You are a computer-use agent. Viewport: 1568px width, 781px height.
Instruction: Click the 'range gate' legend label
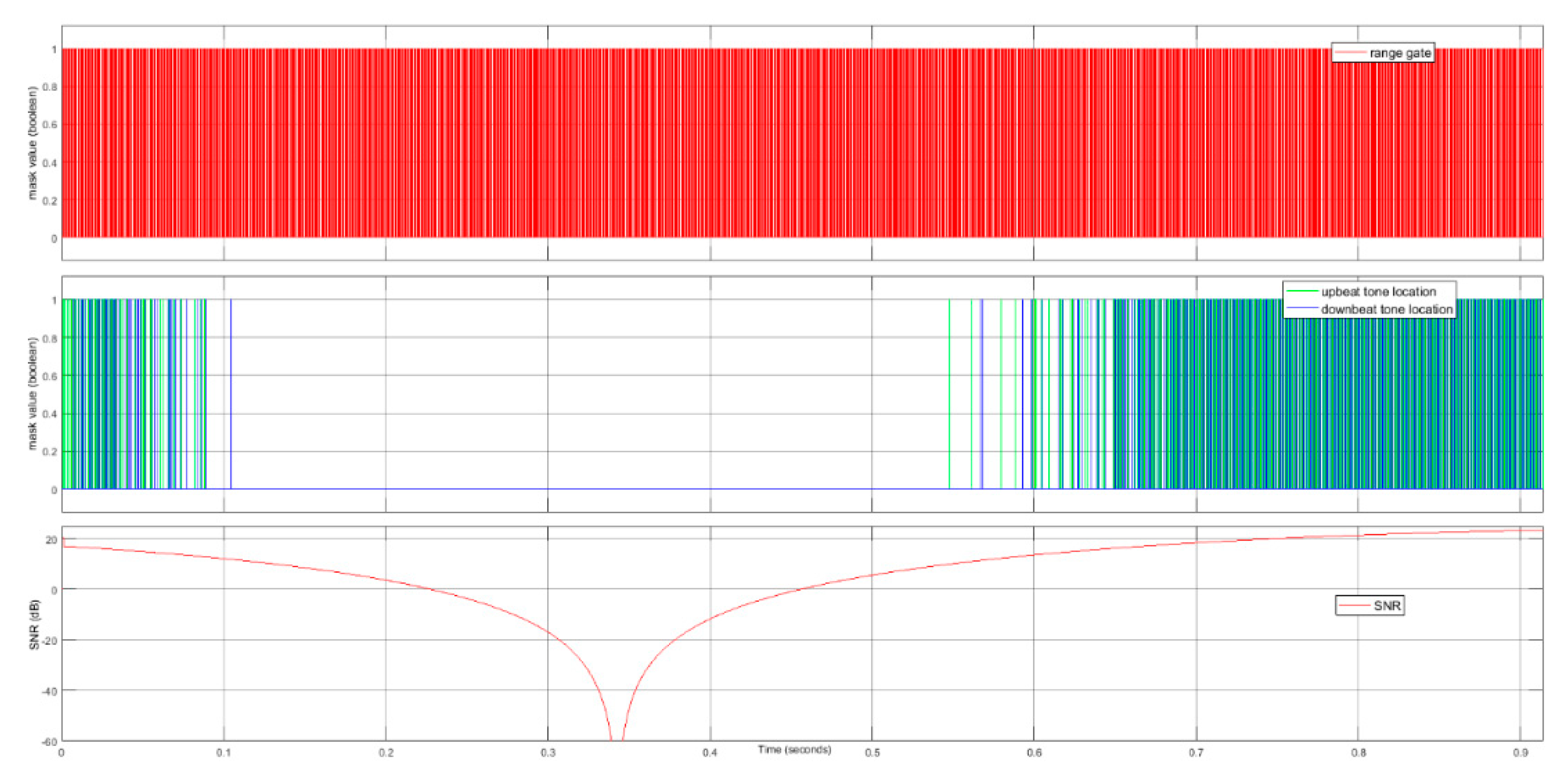(1399, 53)
